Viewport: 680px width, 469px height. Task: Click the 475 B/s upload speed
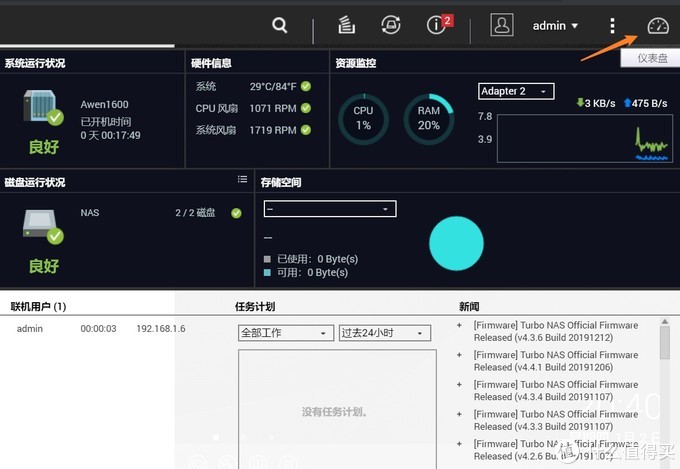tap(645, 103)
